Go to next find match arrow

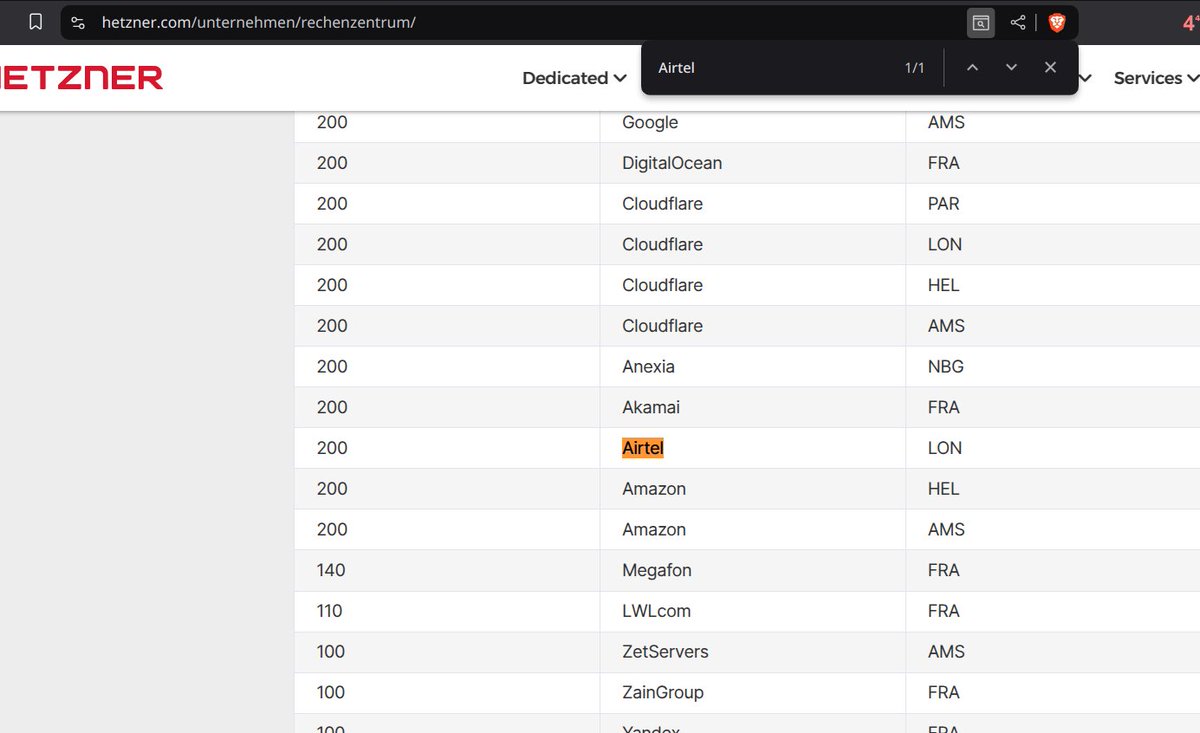tap(1011, 67)
